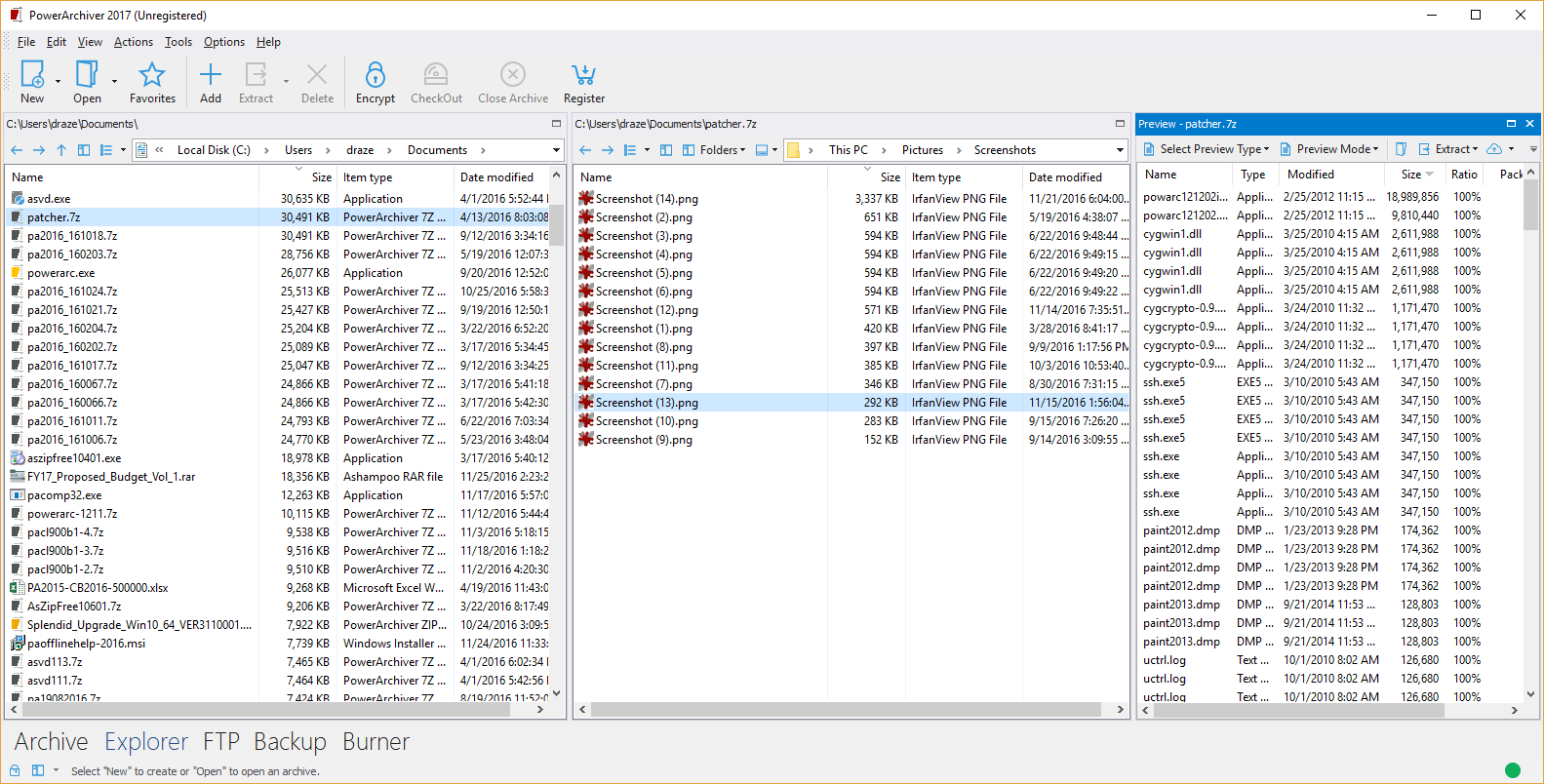Click This PC in middle pane breadcrumb
The height and width of the screenshot is (784, 1544).
click(x=849, y=150)
